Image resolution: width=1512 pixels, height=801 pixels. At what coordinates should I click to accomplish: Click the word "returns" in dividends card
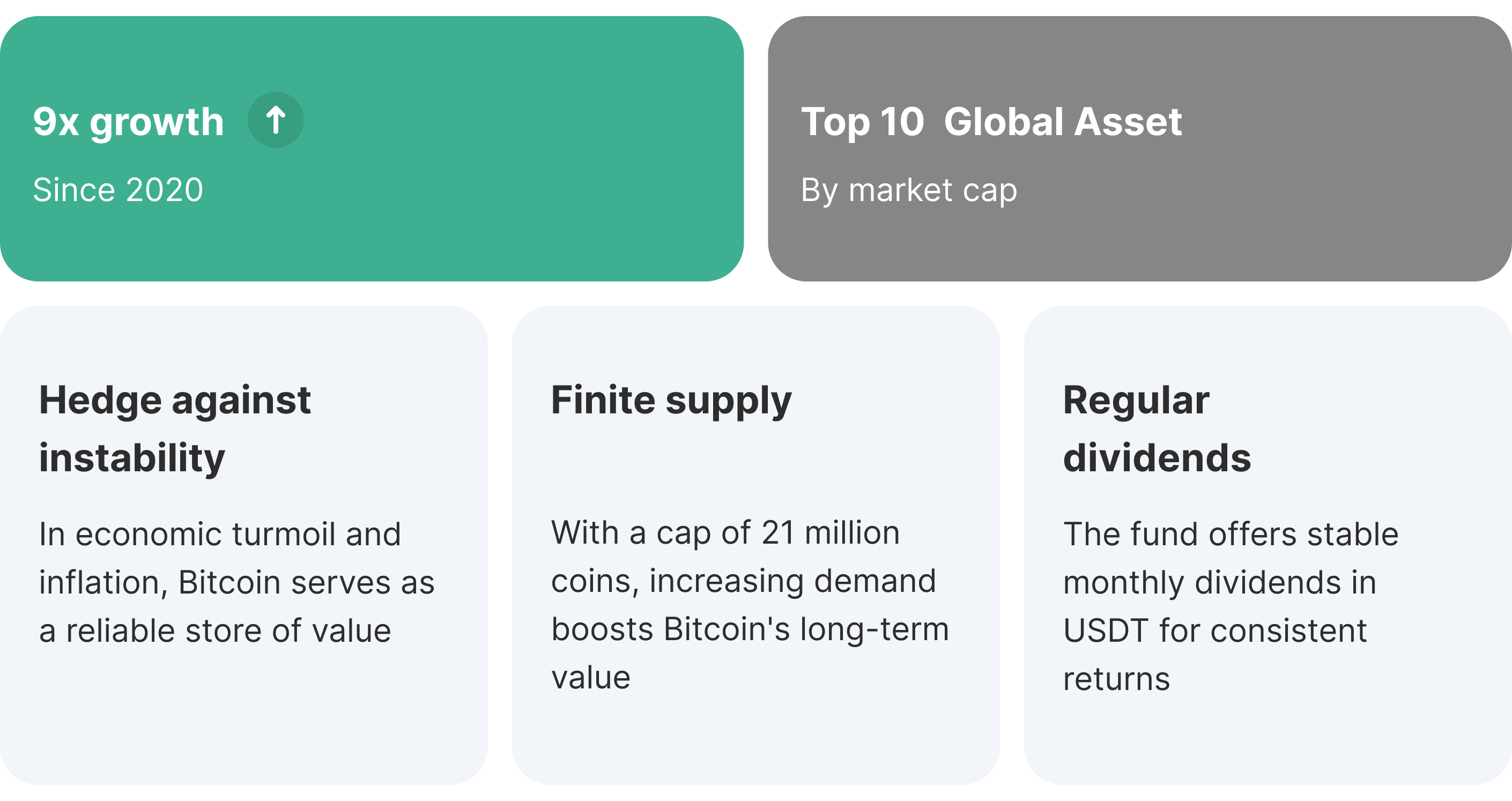click(x=1116, y=679)
